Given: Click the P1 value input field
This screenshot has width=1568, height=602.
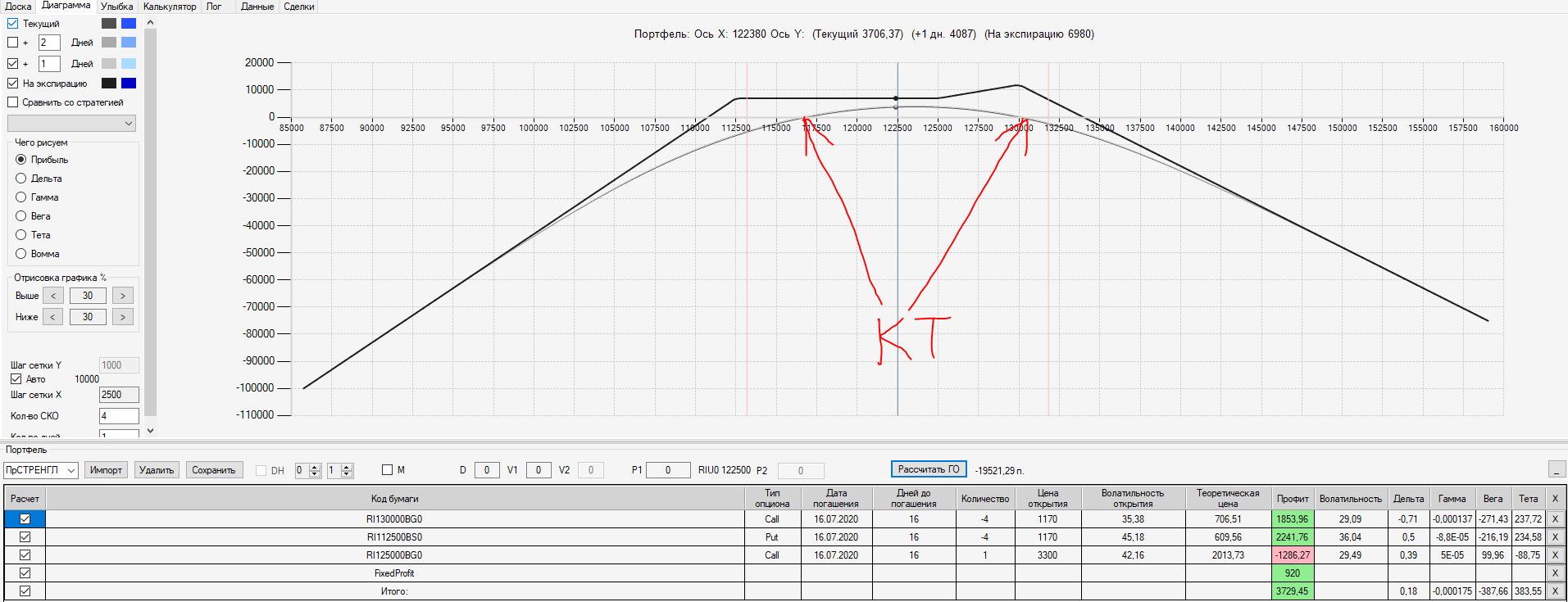Looking at the screenshot, I should coord(668,470).
